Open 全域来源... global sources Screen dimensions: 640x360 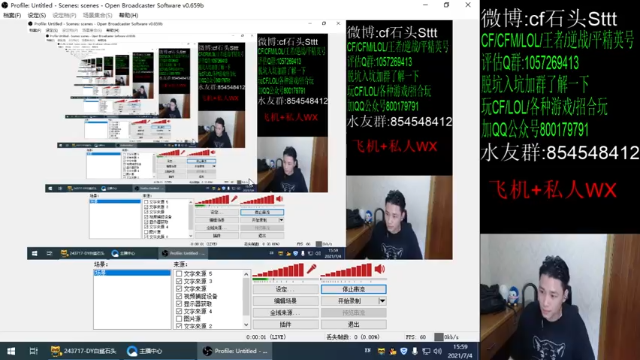tap(285, 313)
